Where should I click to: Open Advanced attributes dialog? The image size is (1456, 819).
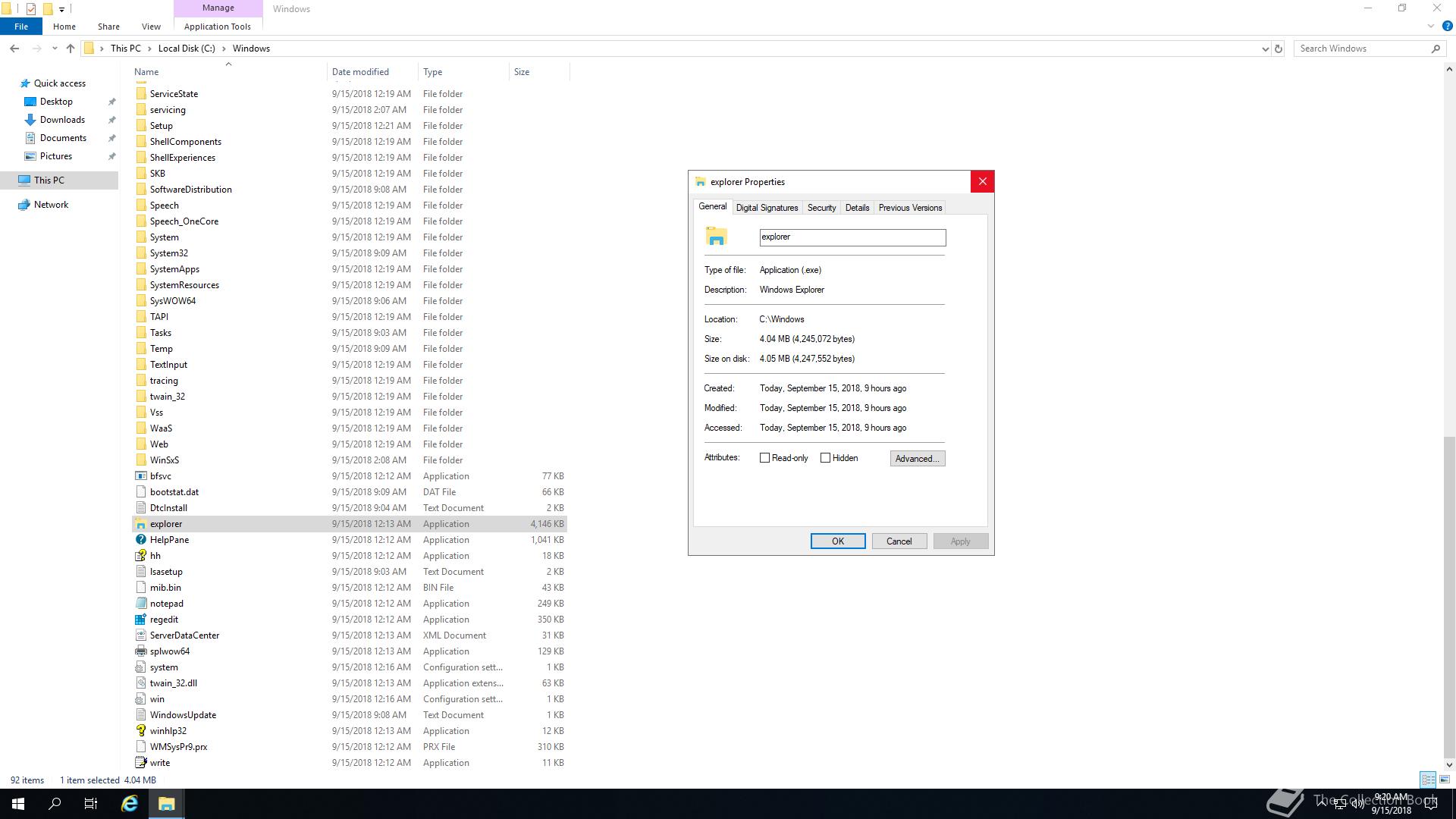click(918, 459)
